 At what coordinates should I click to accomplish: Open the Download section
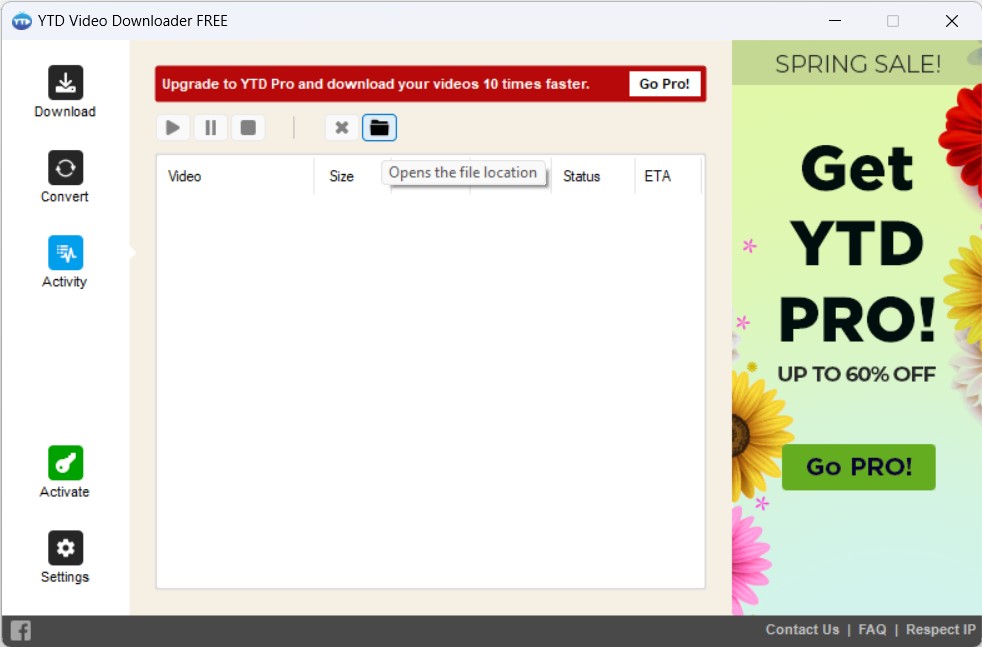pos(65,91)
